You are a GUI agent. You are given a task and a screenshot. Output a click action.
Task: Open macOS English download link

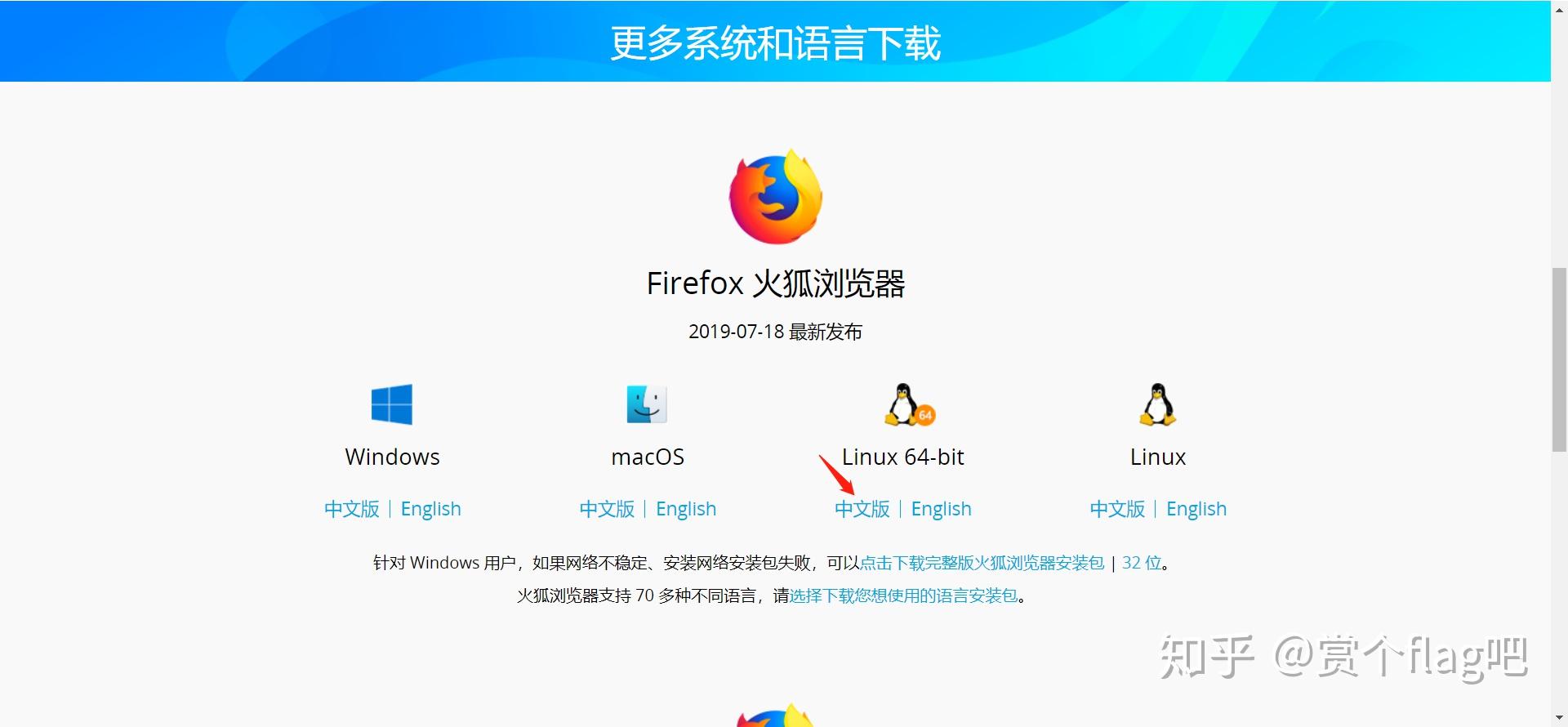[x=686, y=509]
